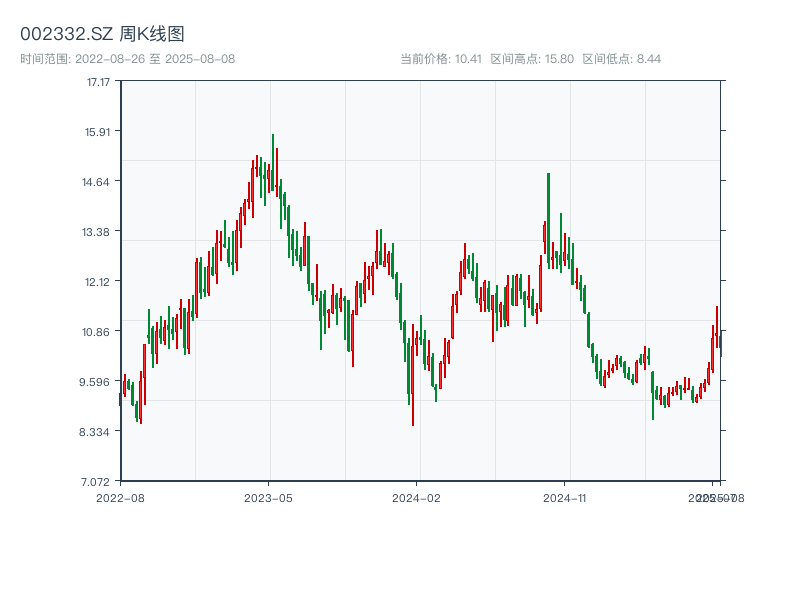Image resolution: width=800 pixels, height=600 pixels.
Task: Click the x-axis label 2024-11
Action: pyautogui.click(x=564, y=498)
